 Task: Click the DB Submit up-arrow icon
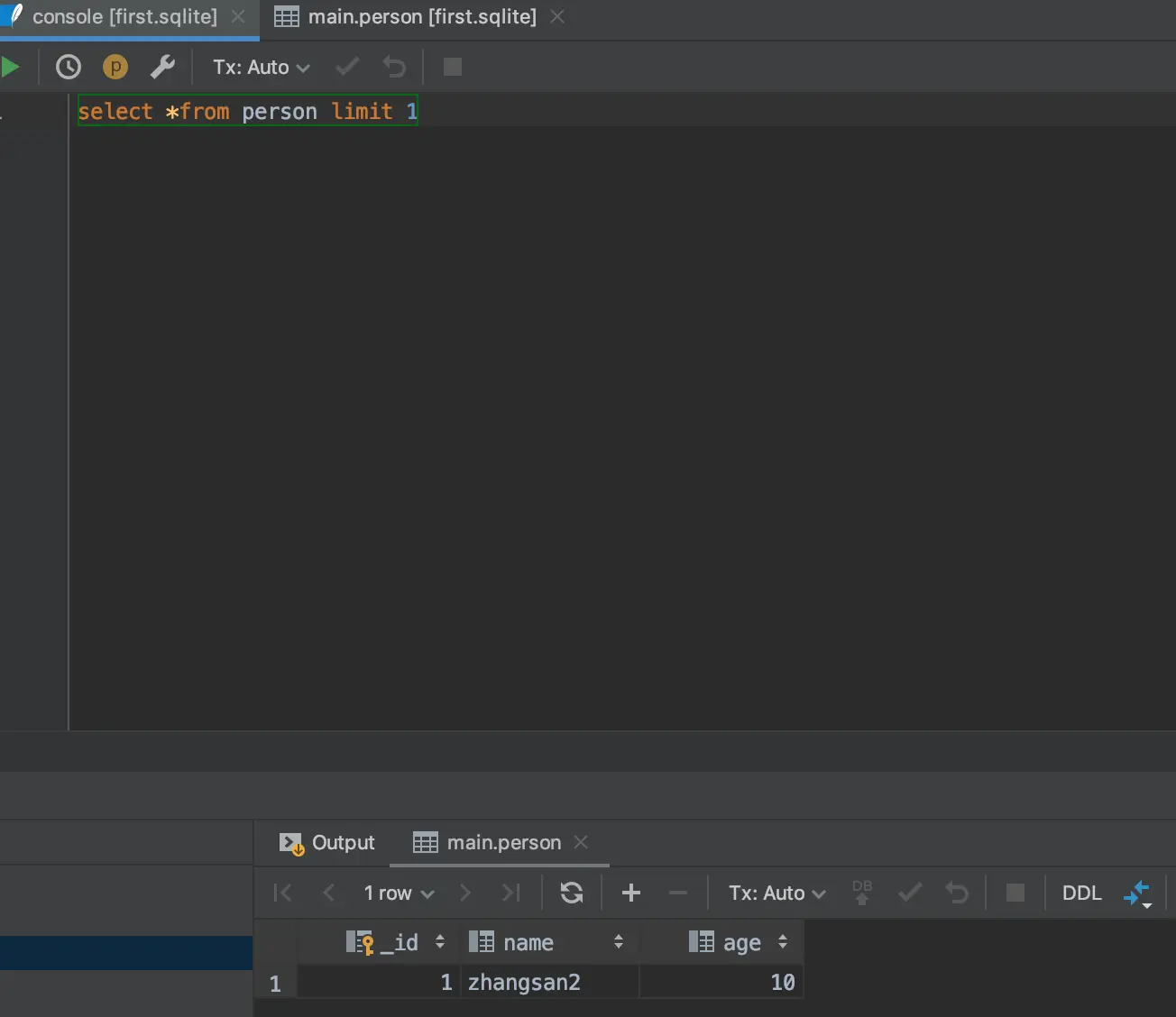click(862, 893)
